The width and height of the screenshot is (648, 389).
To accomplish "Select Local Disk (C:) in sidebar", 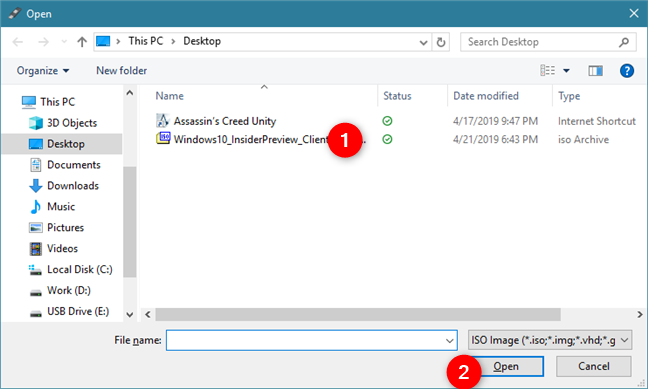I will click(x=70, y=270).
